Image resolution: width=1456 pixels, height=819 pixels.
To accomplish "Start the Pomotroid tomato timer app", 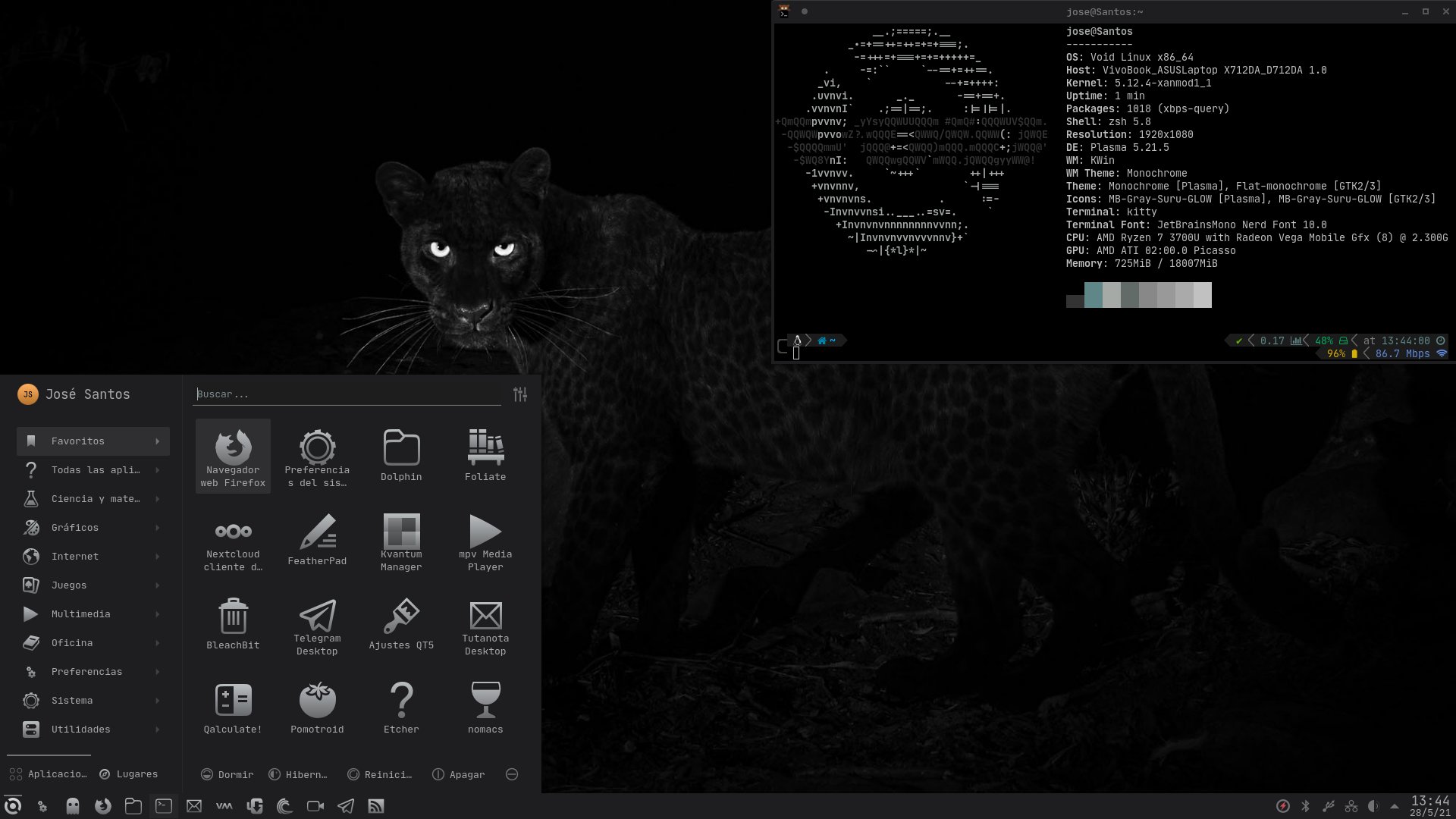I will pos(317,708).
